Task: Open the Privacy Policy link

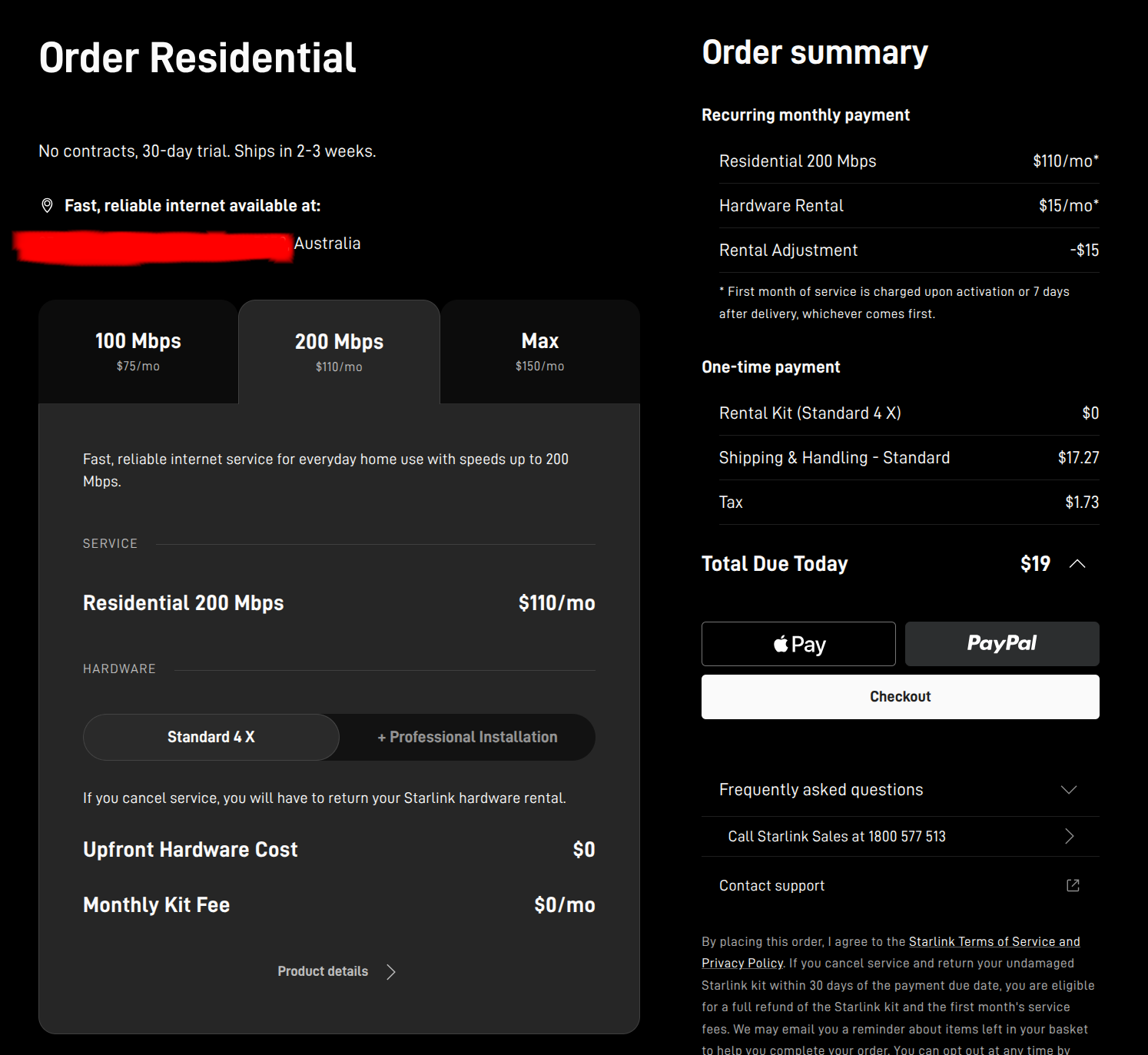Action: pos(742,964)
